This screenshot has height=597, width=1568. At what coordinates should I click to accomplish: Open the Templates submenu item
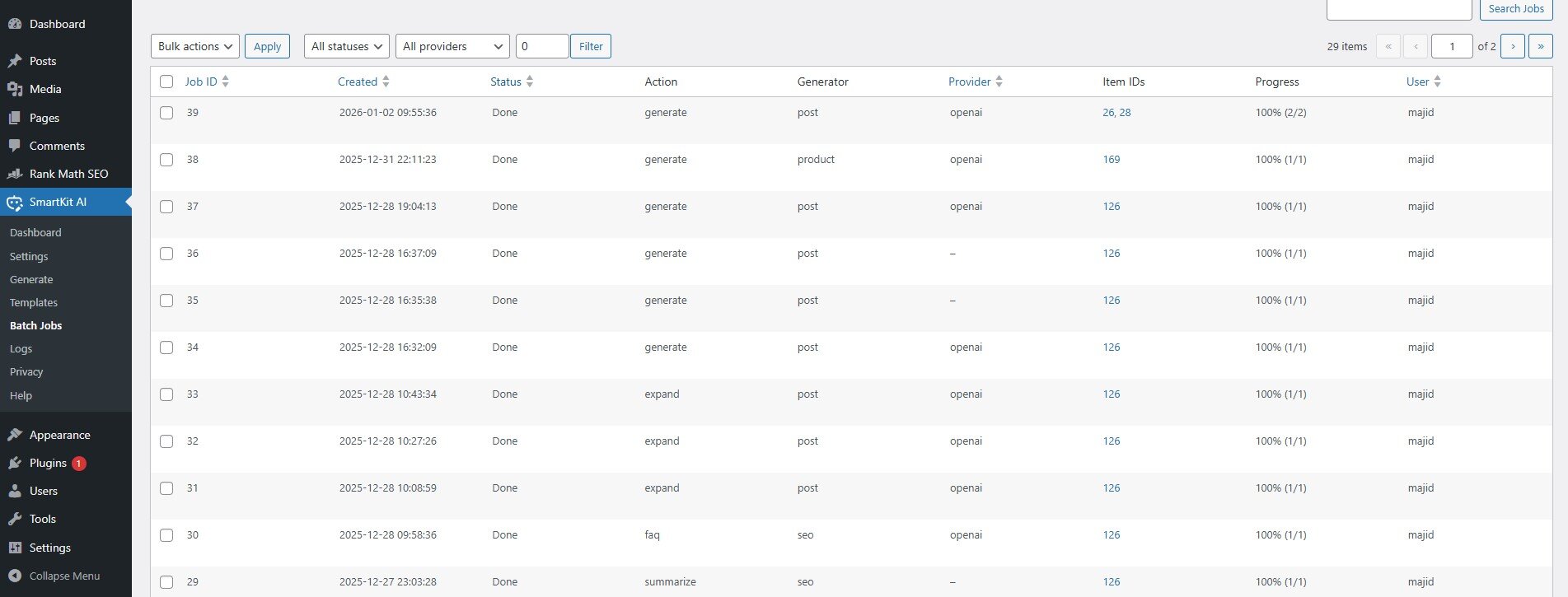(x=34, y=302)
